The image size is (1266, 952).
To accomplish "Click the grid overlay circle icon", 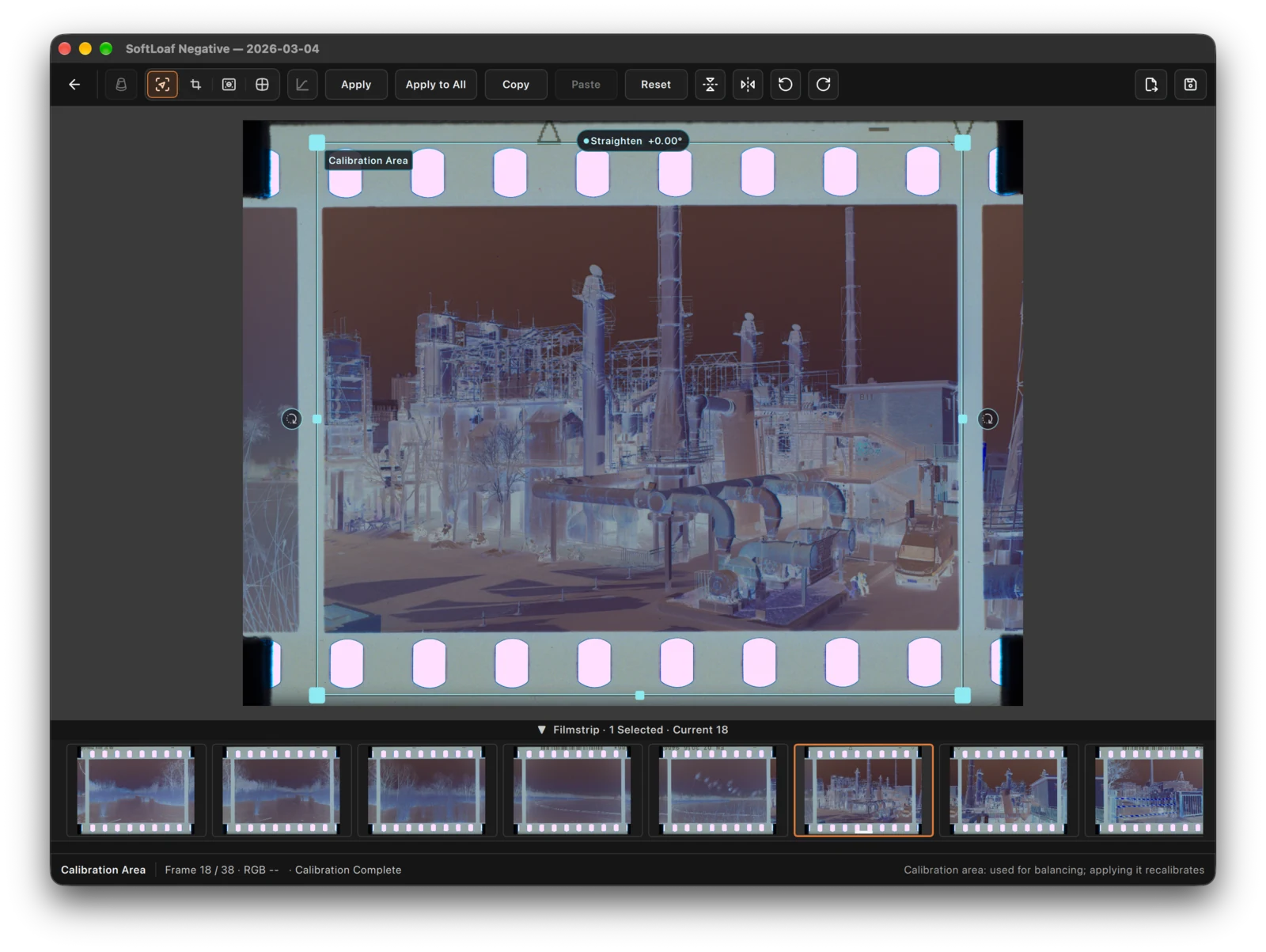I will point(262,85).
